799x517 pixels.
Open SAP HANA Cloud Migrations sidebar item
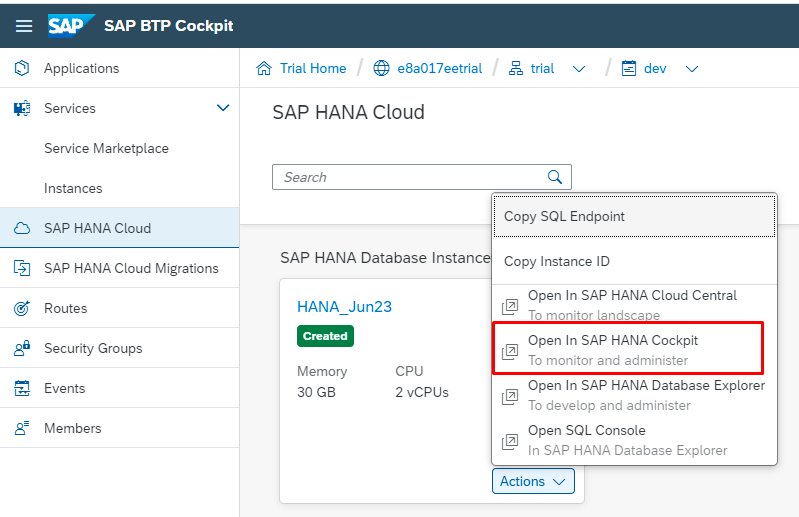point(119,268)
